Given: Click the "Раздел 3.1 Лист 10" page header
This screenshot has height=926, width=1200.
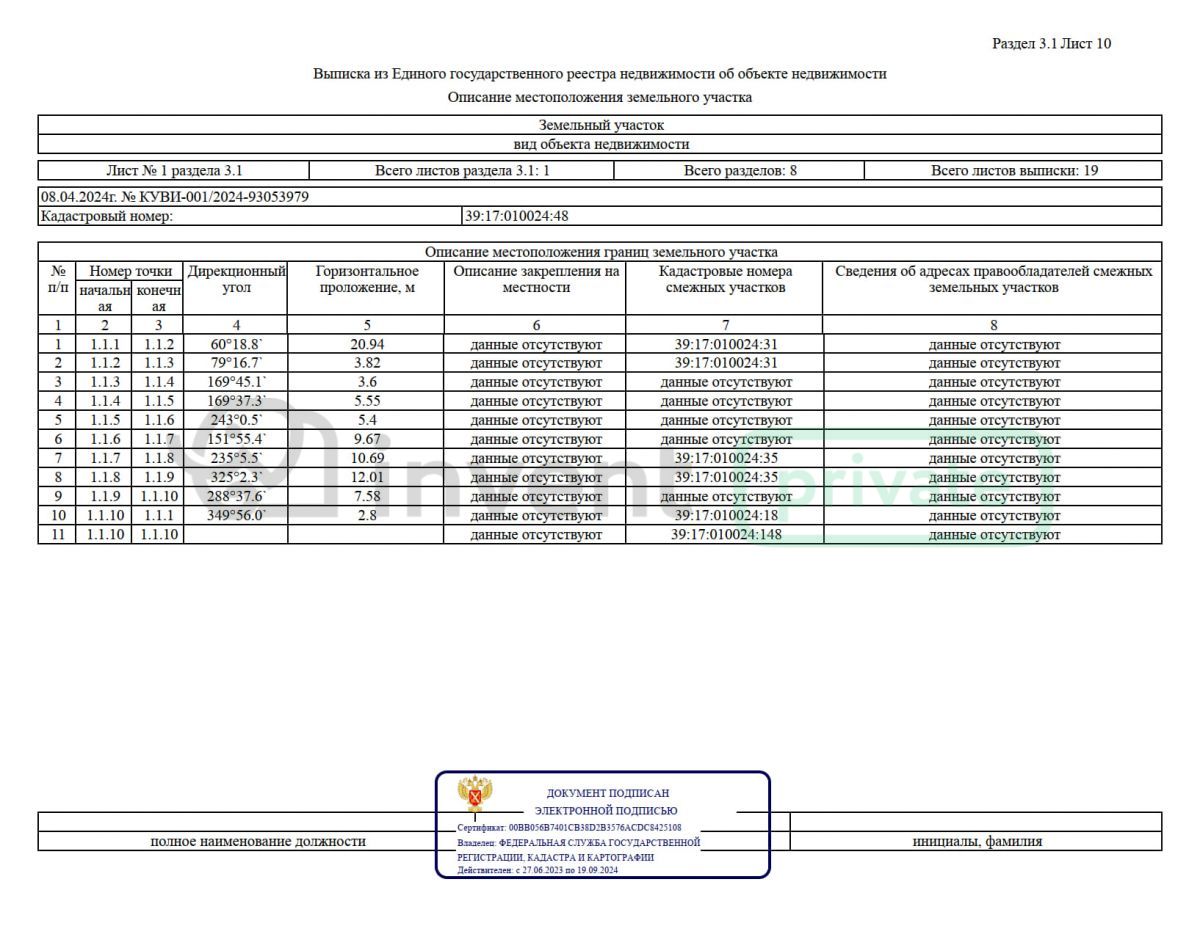Looking at the screenshot, I should (1051, 44).
